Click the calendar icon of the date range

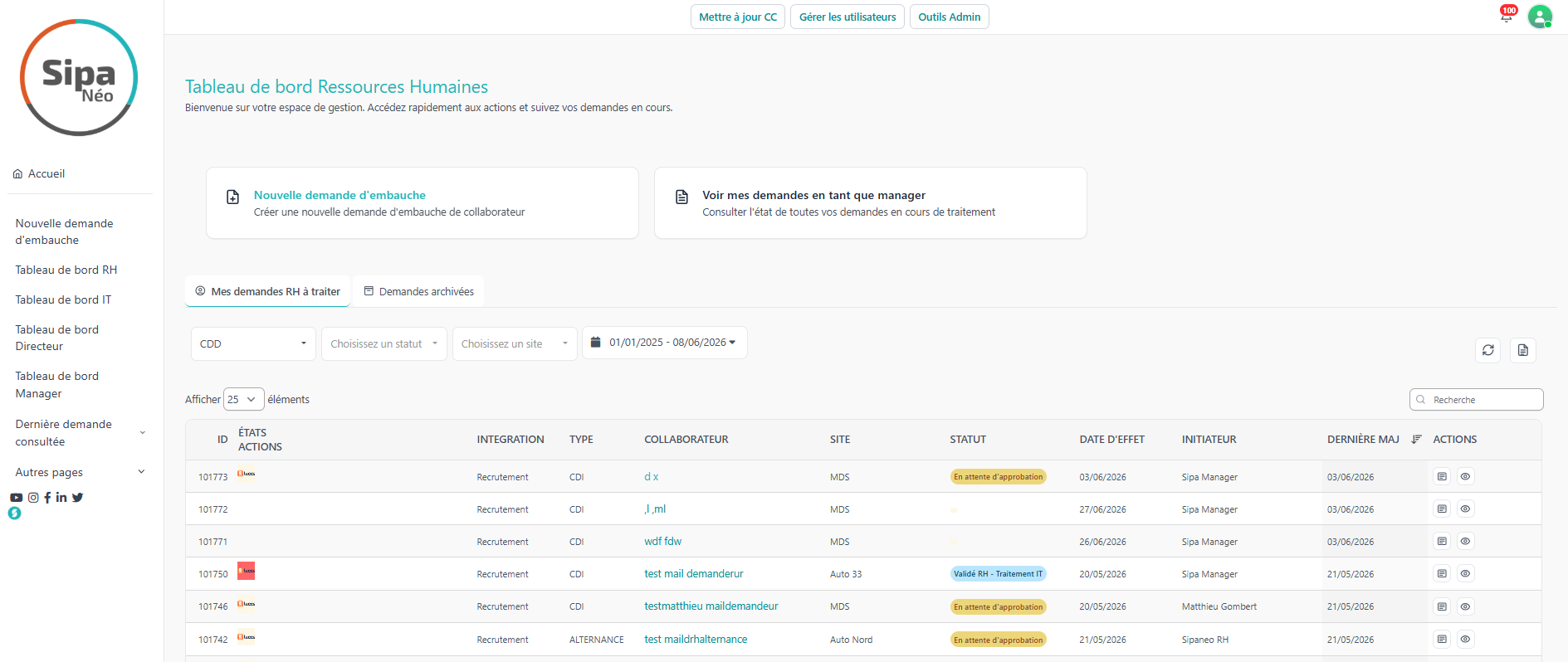595,342
